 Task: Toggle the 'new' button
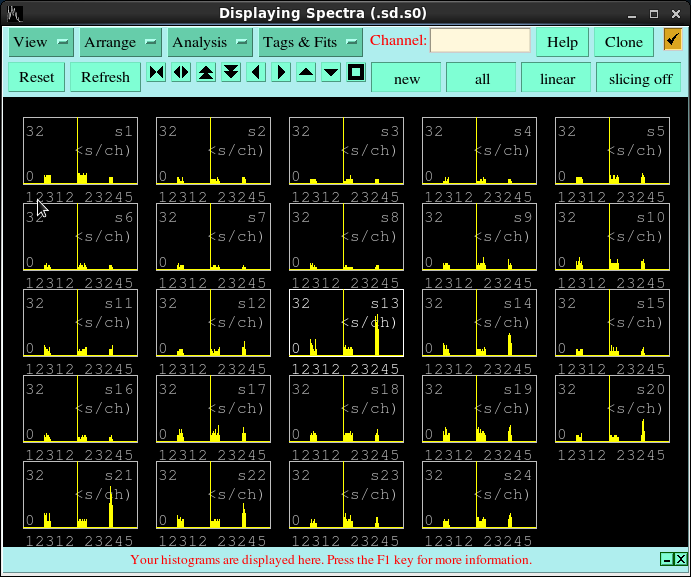click(x=406, y=79)
